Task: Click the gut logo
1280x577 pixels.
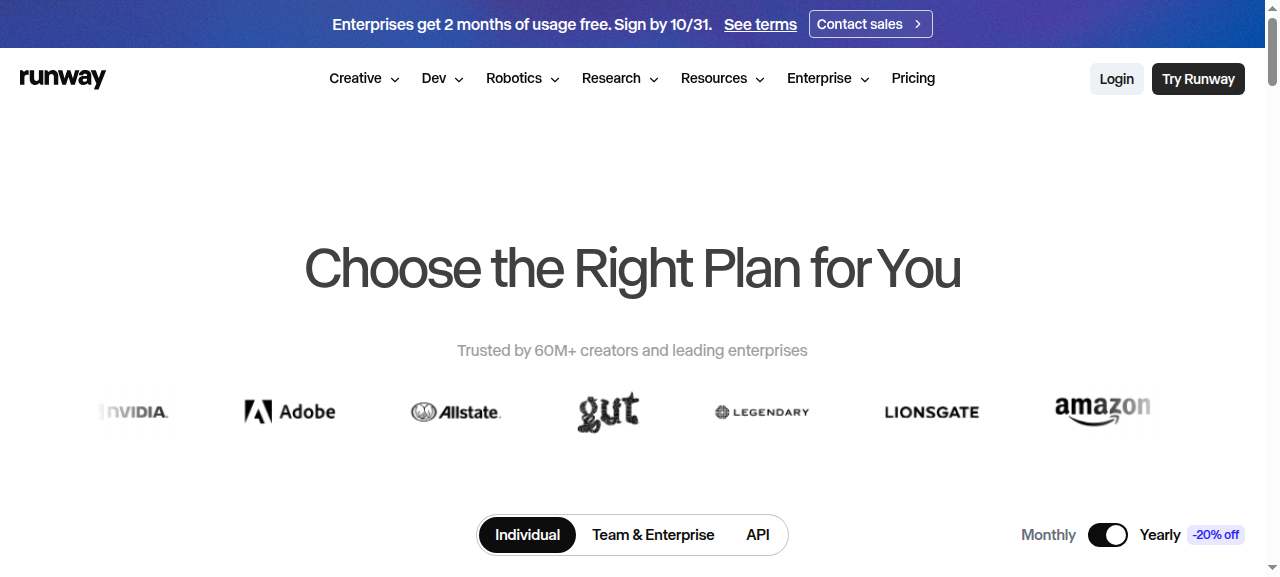Action: point(608,412)
